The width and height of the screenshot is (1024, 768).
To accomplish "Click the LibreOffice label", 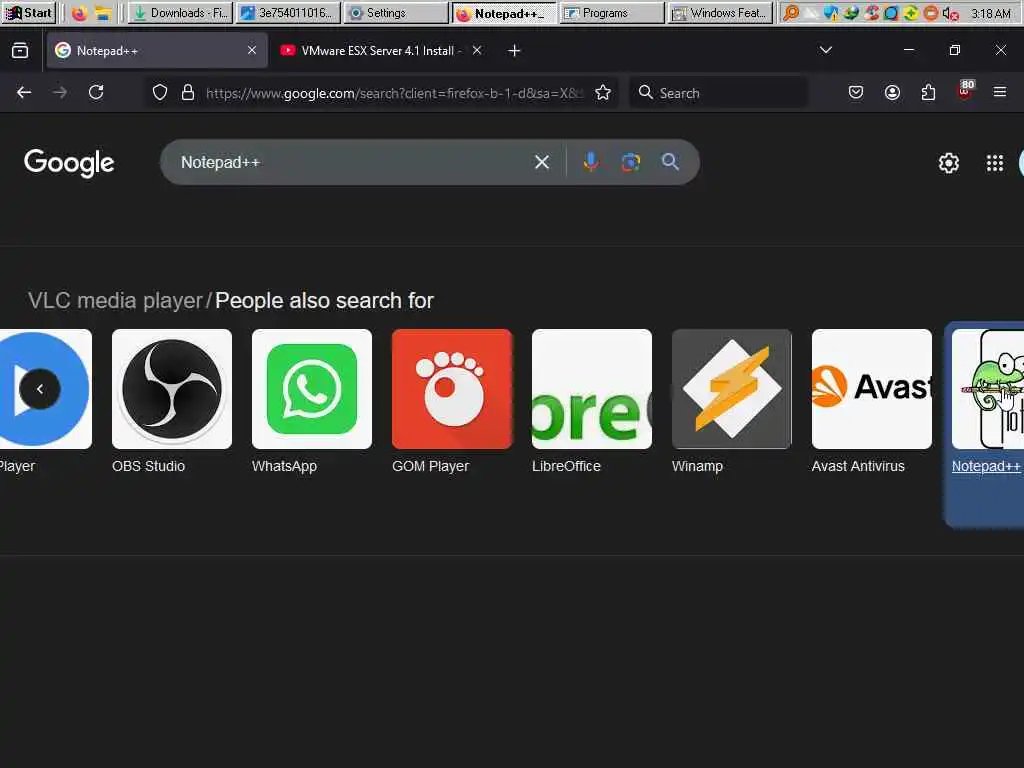I will (566, 466).
